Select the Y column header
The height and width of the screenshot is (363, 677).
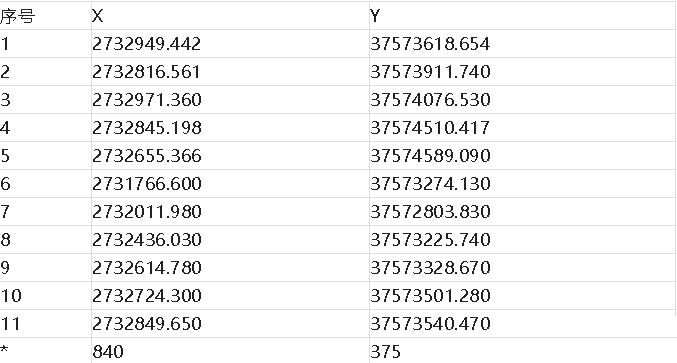pos(523,16)
